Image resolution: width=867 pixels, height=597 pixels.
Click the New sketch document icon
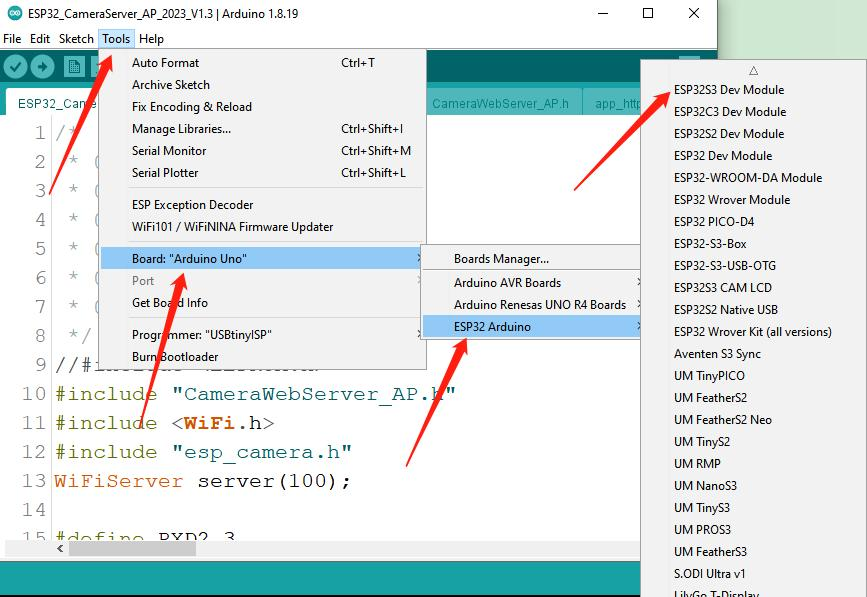74,67
